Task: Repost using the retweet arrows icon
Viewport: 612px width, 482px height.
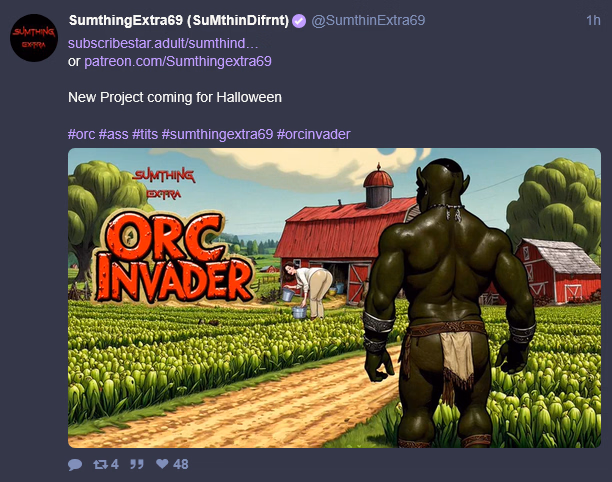Action: (x=100, y=464)
